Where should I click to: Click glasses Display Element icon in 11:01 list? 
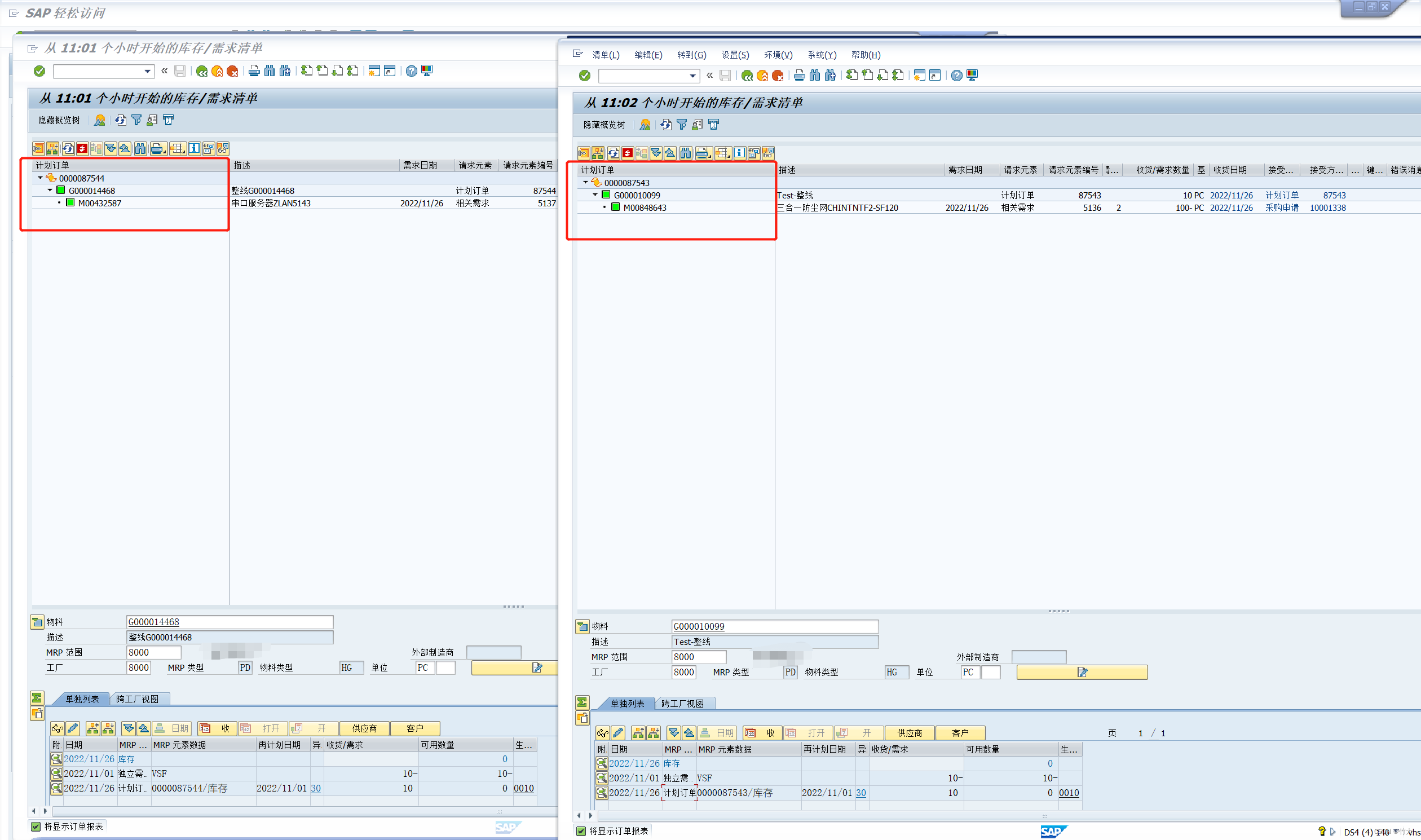(x=57, y=728)
